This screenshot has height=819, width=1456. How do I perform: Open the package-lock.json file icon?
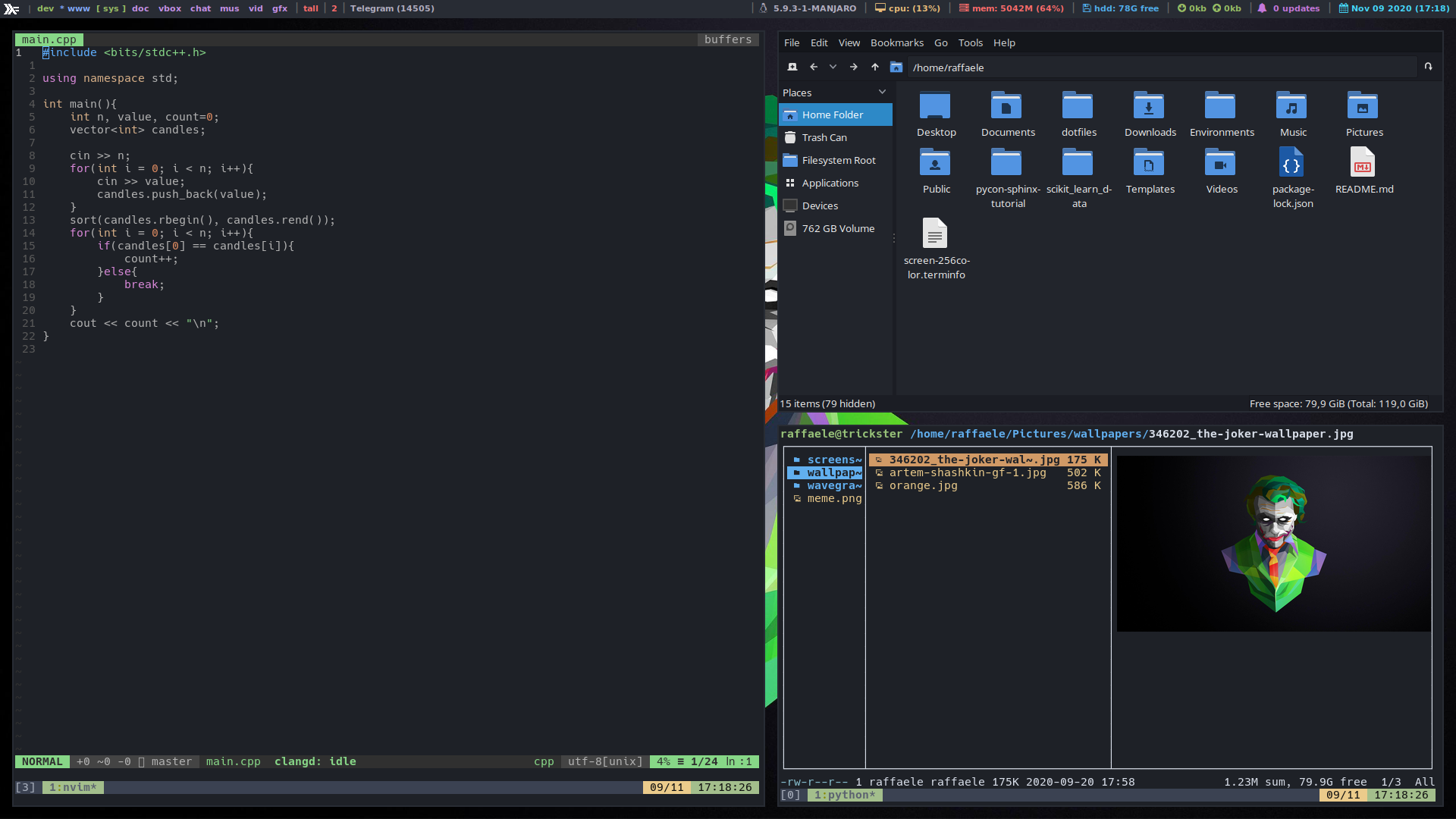coord(1292,164)
